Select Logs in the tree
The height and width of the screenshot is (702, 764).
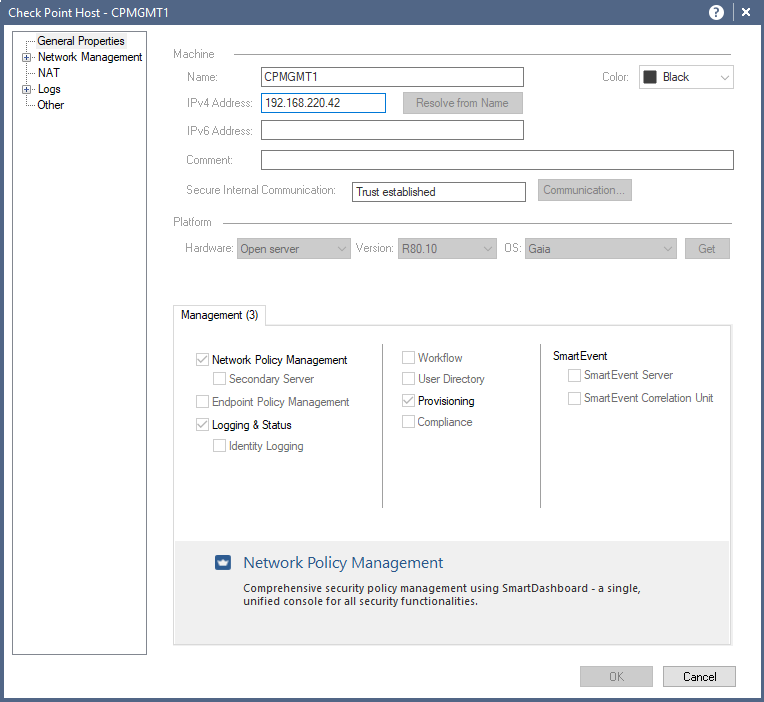tap(49, 89)
